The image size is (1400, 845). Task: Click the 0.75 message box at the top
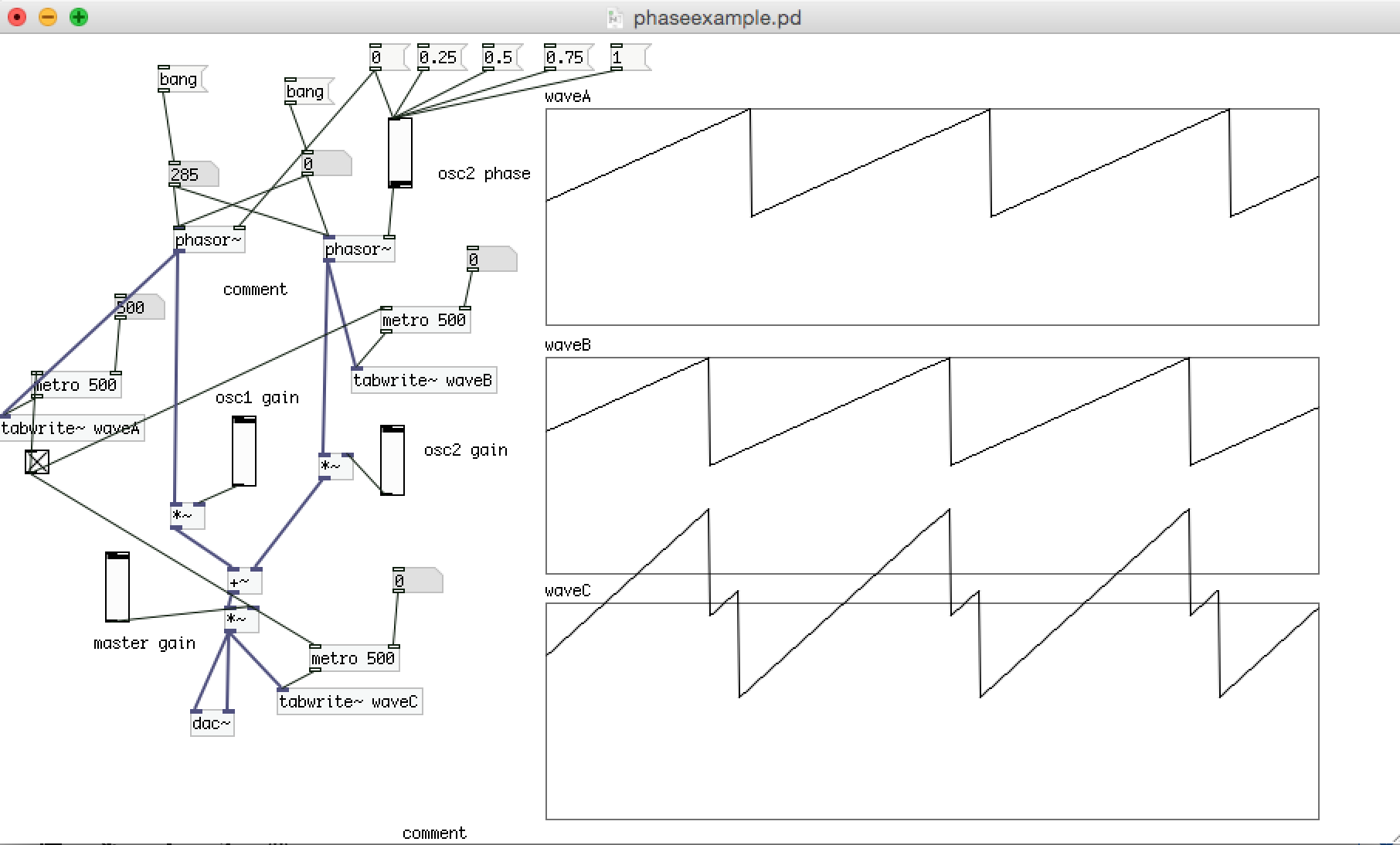(x=563, y=56)
